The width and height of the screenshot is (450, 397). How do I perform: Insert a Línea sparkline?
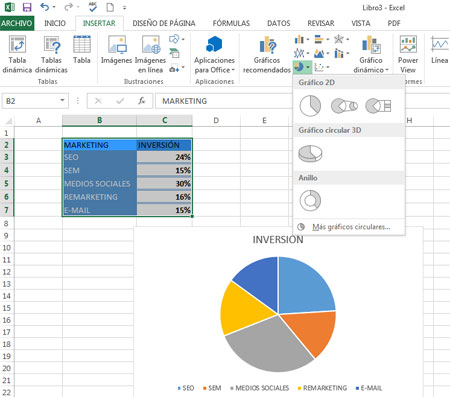pos(439,50)
